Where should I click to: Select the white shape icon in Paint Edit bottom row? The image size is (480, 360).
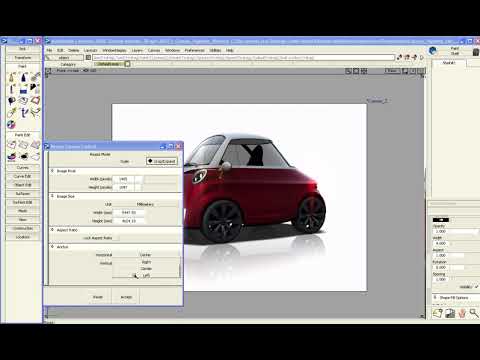pyautogui.click(x=35, y=156)
